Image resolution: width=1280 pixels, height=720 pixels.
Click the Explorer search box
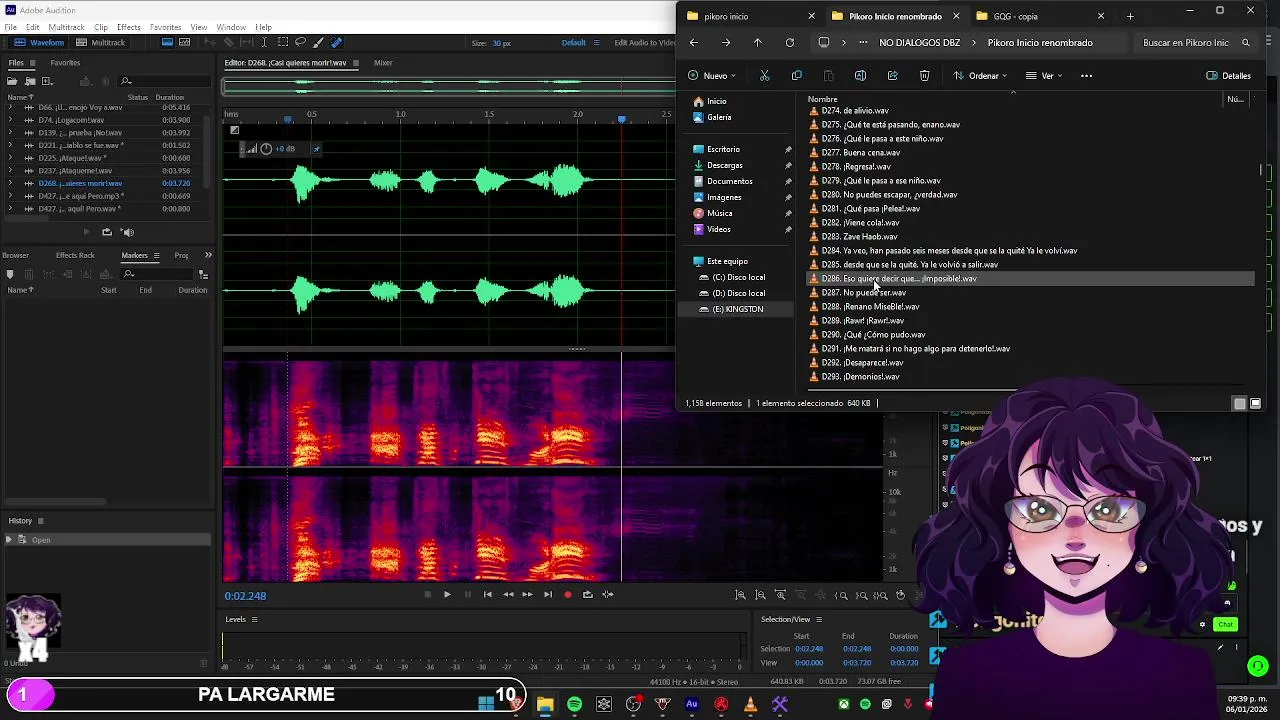point(1196,43)
